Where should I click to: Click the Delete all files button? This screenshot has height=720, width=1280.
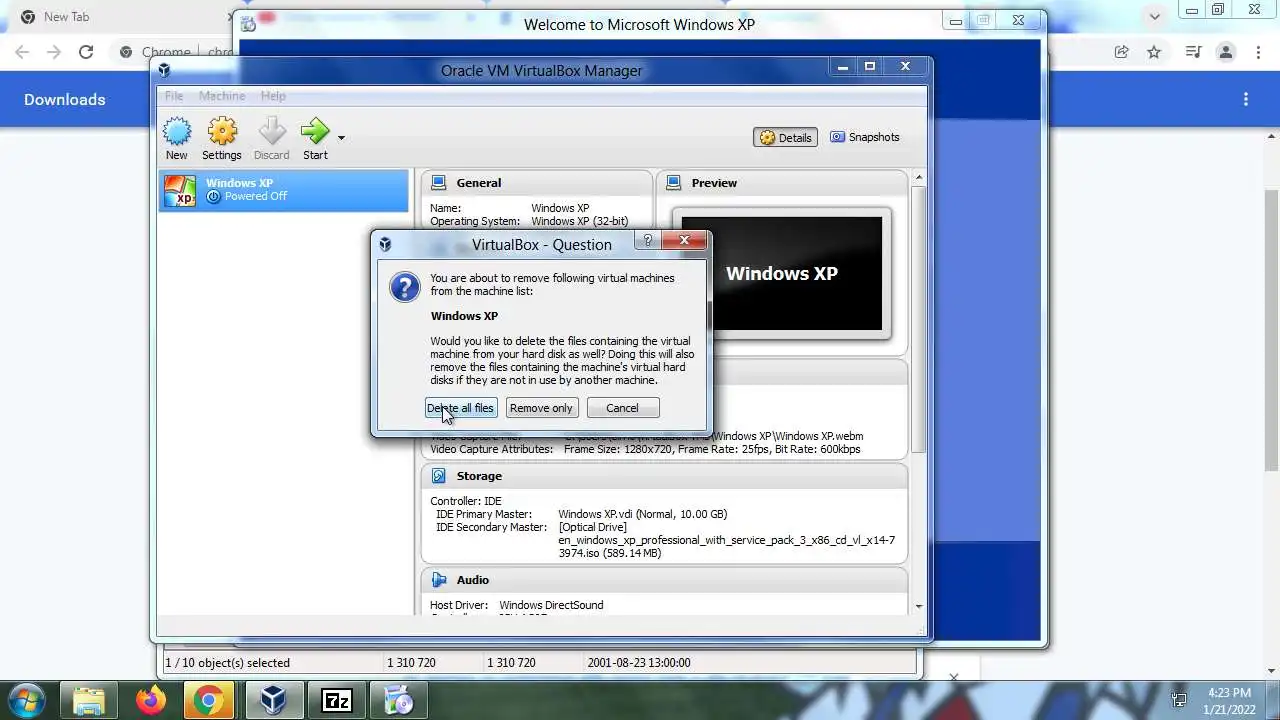coord(460,408)
